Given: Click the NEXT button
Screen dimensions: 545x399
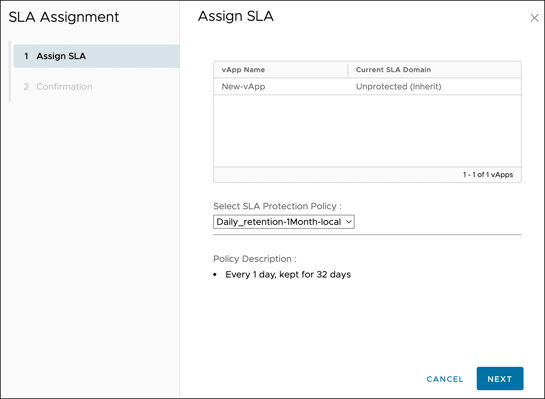Looking at the screenshot, I should (500, 378).
